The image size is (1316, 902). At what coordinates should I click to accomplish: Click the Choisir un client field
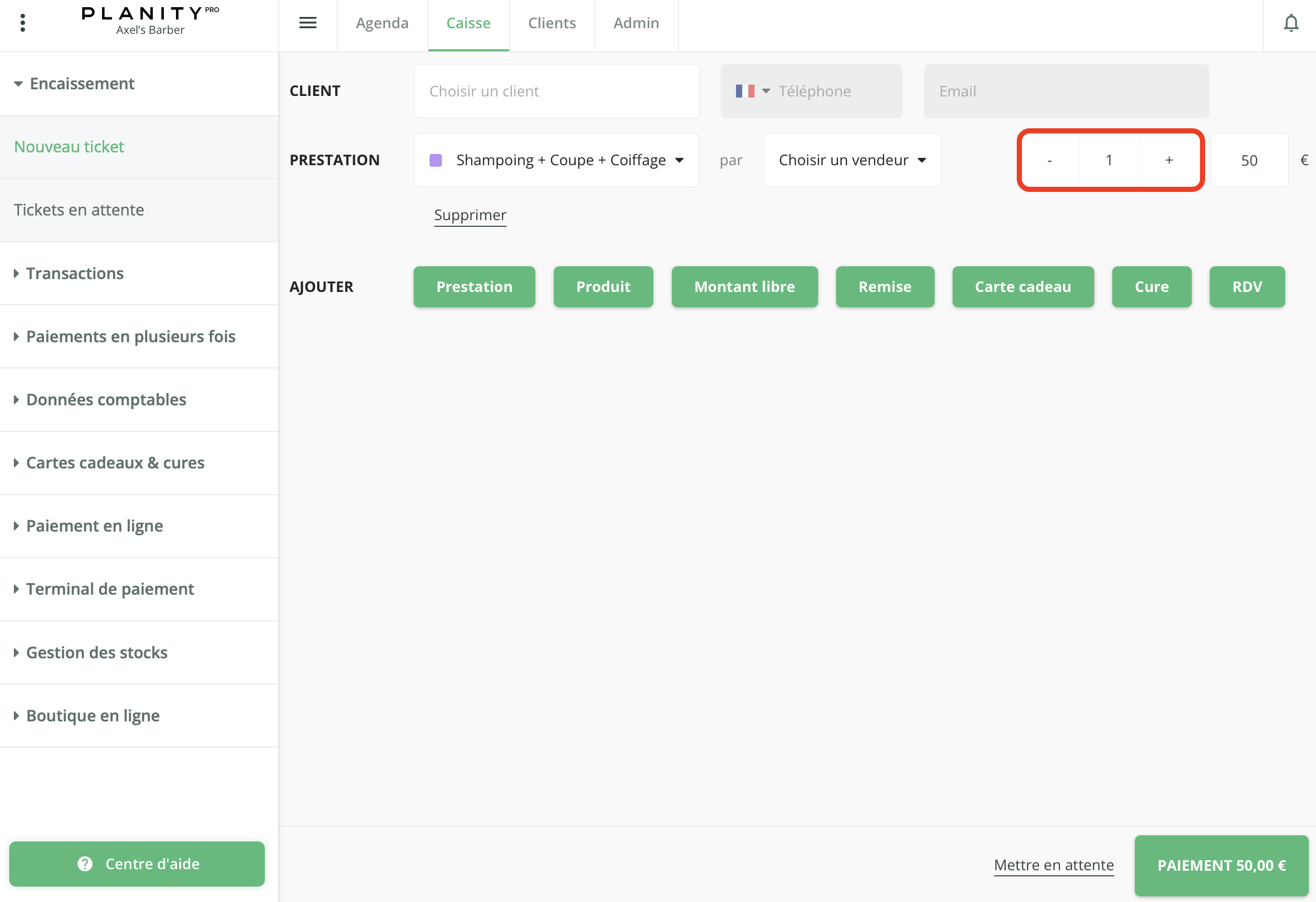coord(556,91)
